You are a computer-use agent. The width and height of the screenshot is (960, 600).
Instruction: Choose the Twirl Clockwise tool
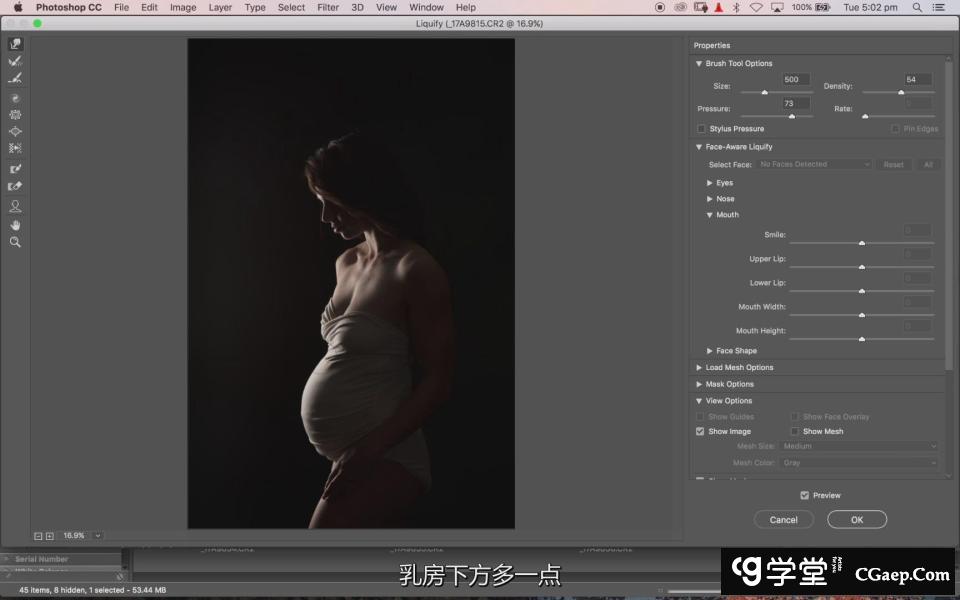15,98
